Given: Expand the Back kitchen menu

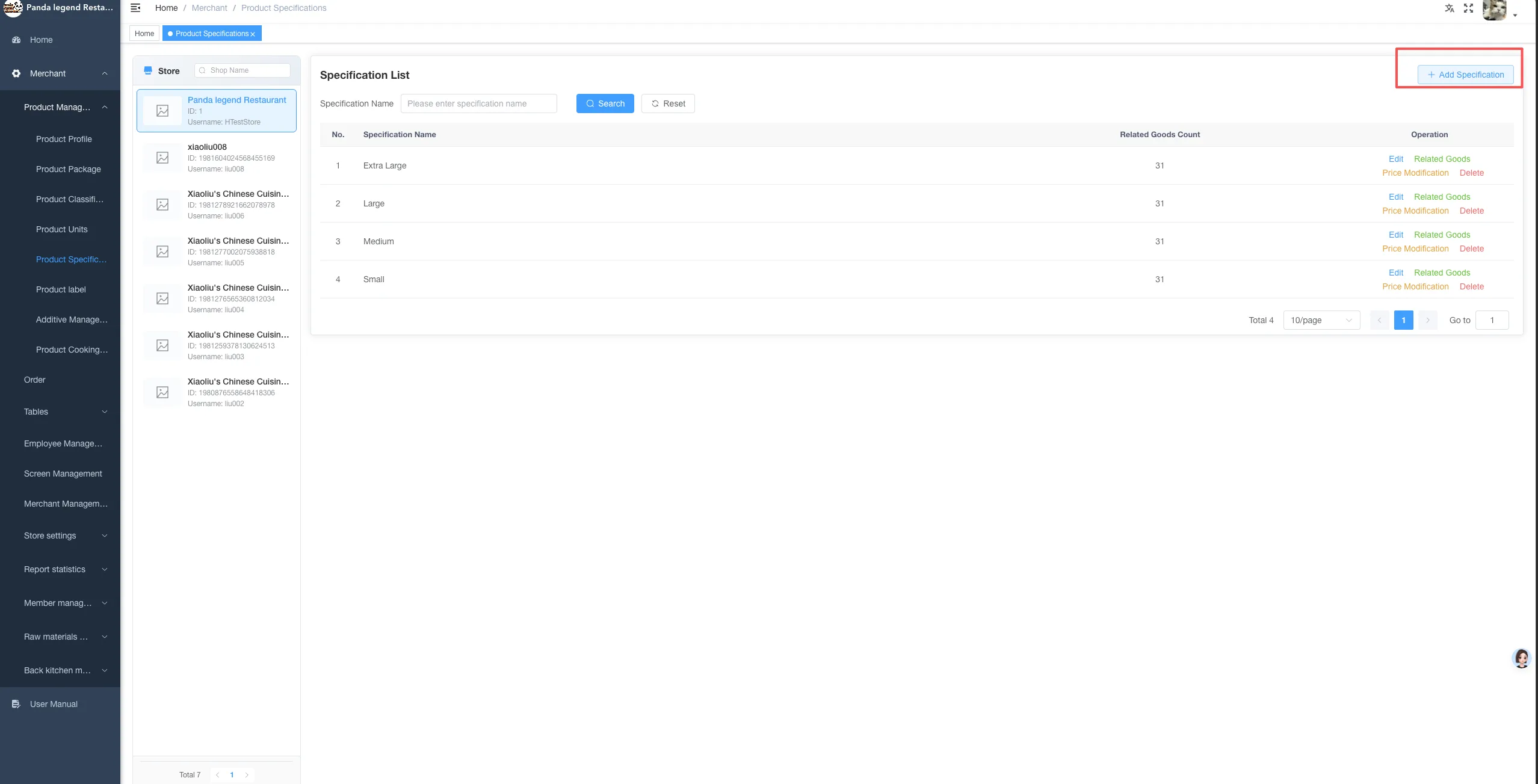Looking at the screenshot, I should 105,670.
